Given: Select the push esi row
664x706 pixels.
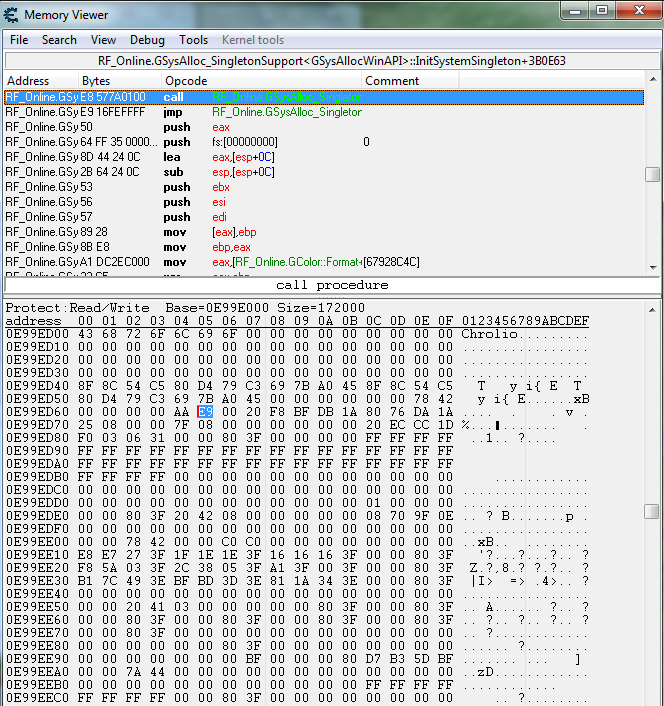Looking at the screenshot, I should pos(324,202).
